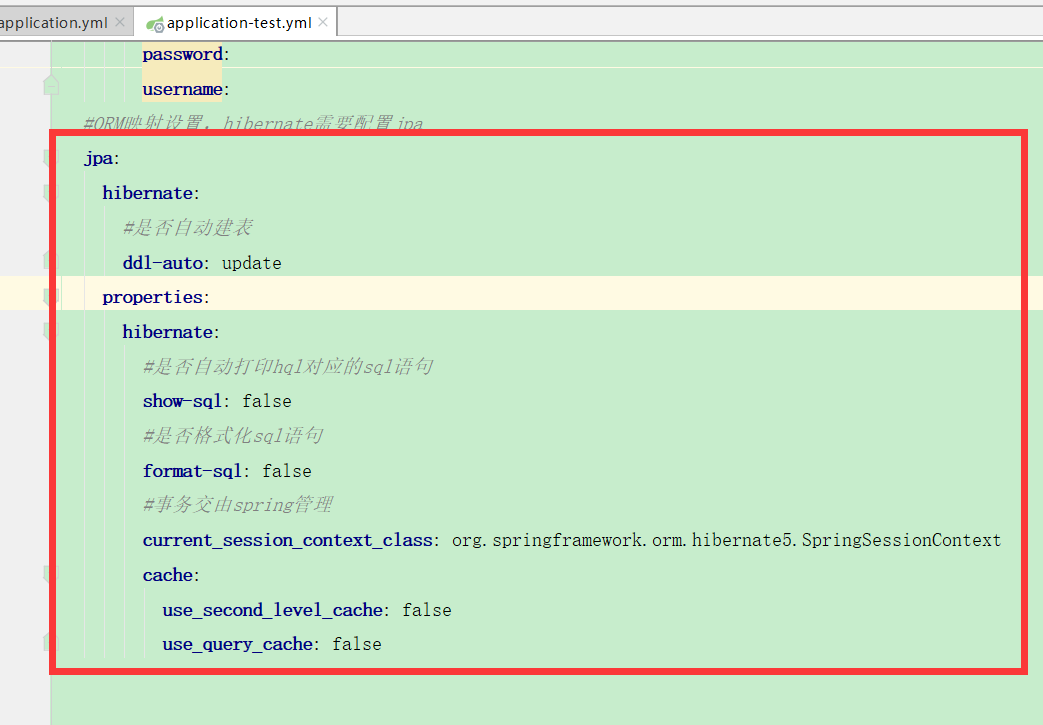Click the use_query_cache key

point(237,644)
